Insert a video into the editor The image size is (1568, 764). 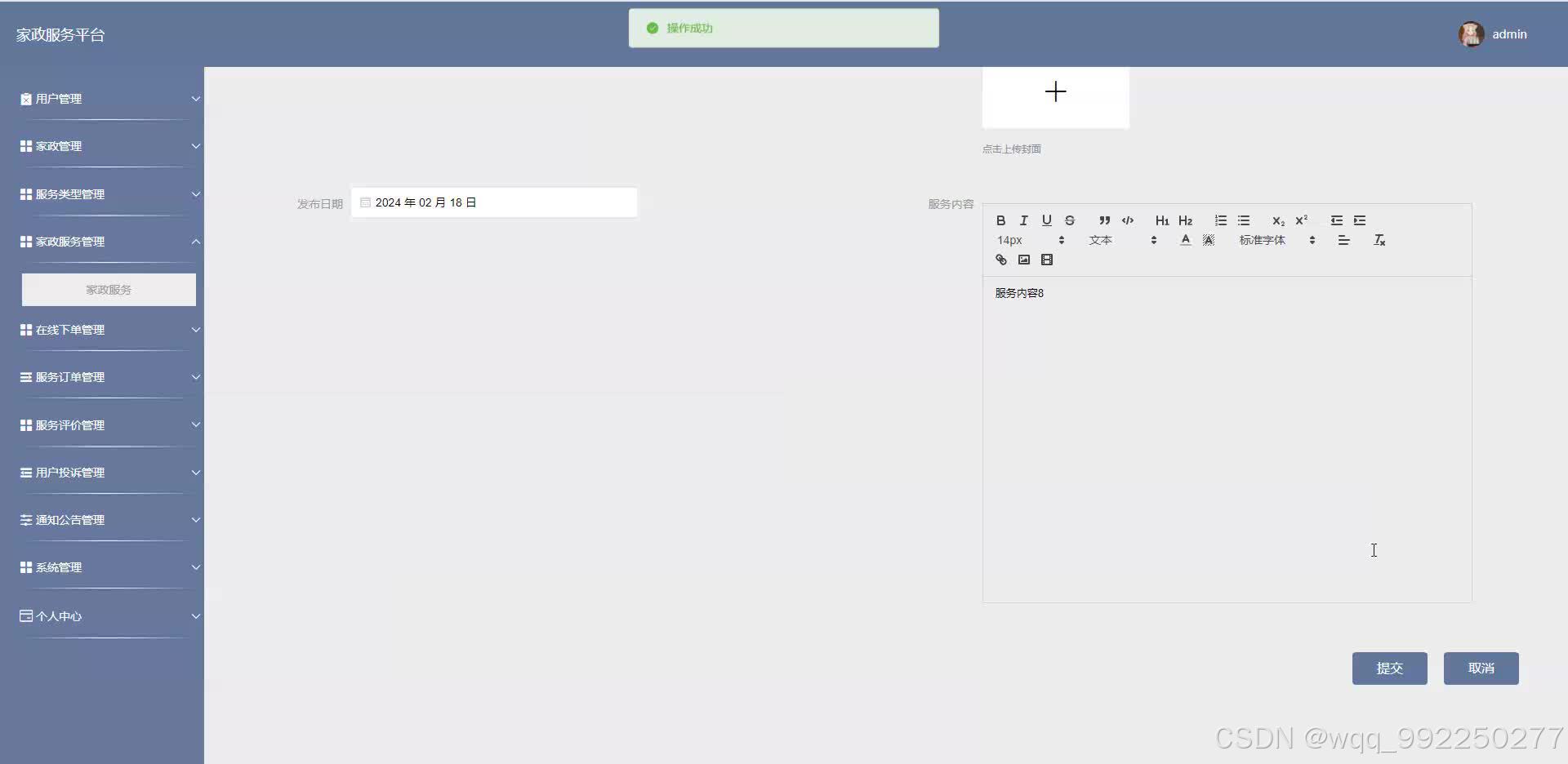coord(1046,260)
